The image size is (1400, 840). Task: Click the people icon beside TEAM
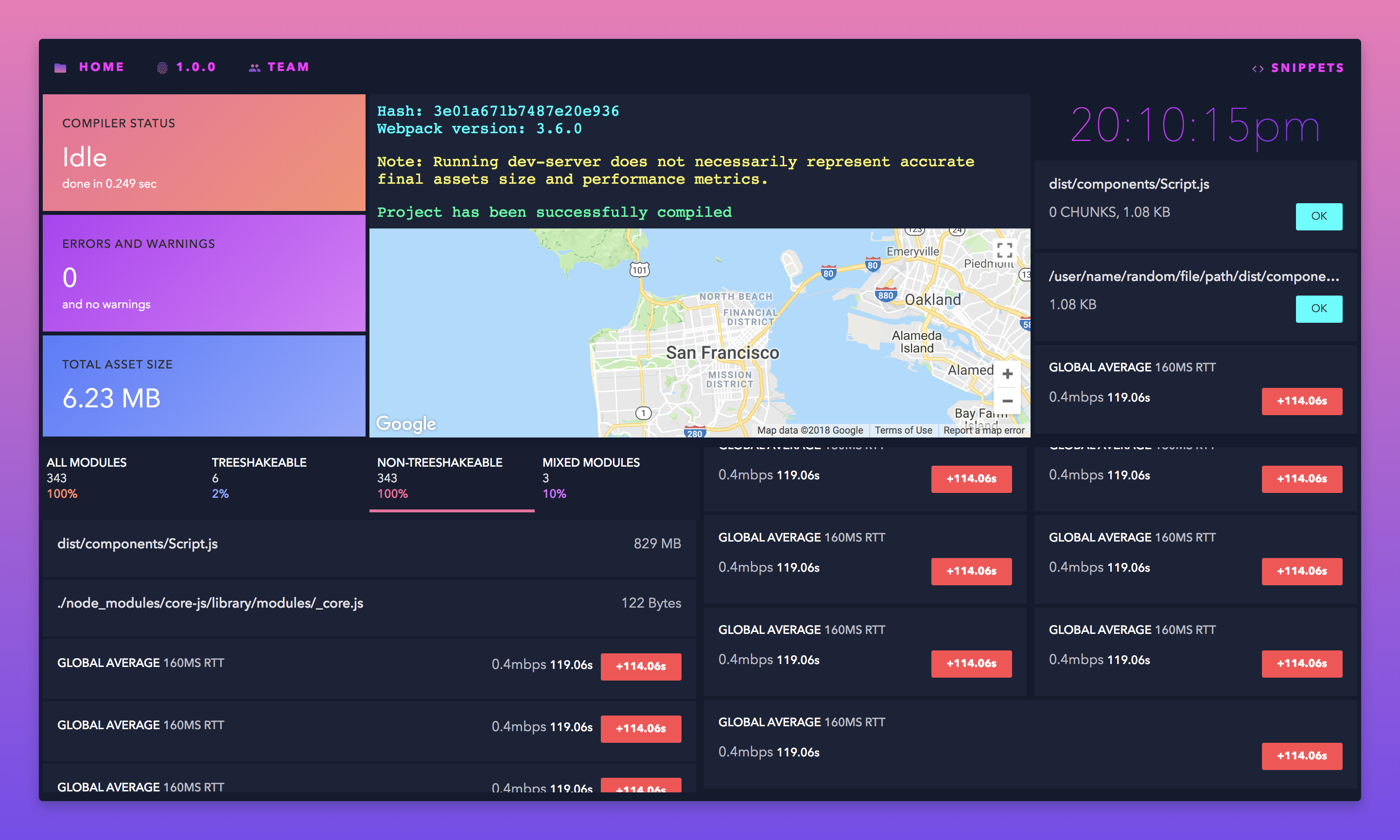[255, 68]
